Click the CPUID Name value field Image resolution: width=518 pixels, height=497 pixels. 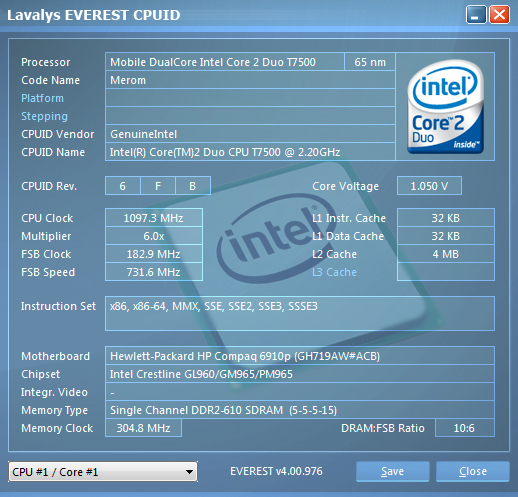[250, 152]
